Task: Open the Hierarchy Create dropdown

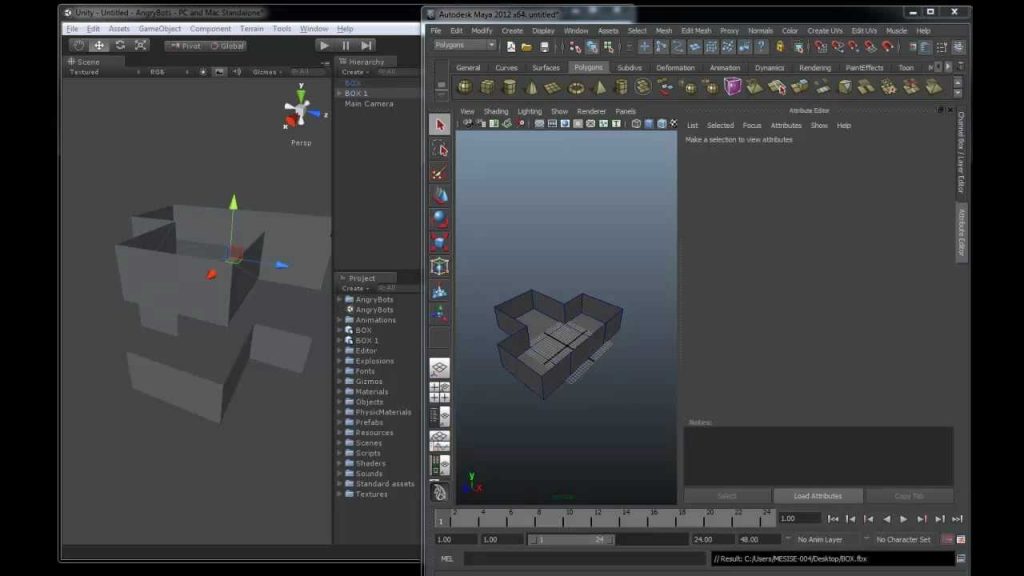Action: click(355, 72)
